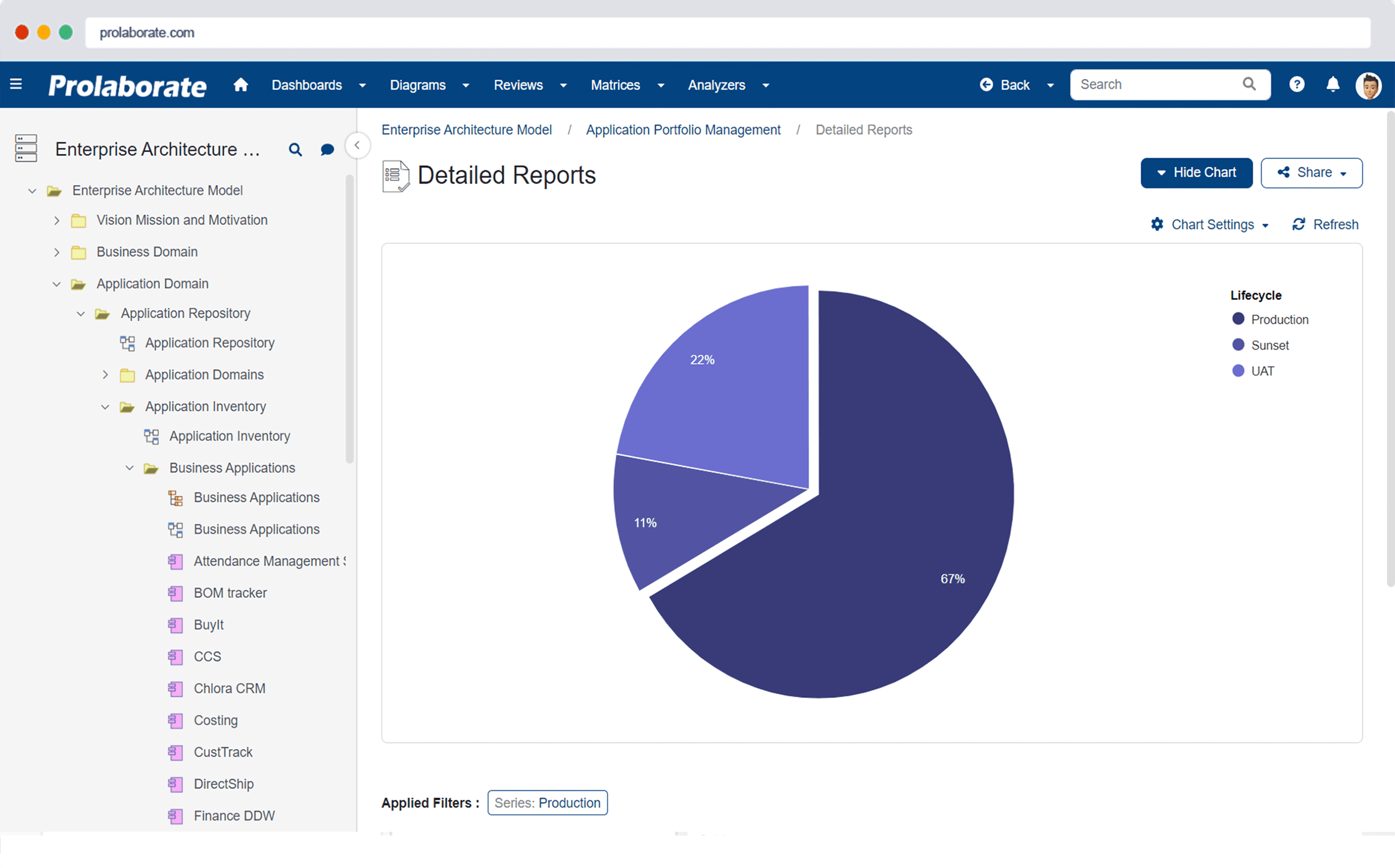Open Chart Settings dropdown
Viewport: 1395px width, 868px height.
pyautogui.click(x=1210, y=224)
